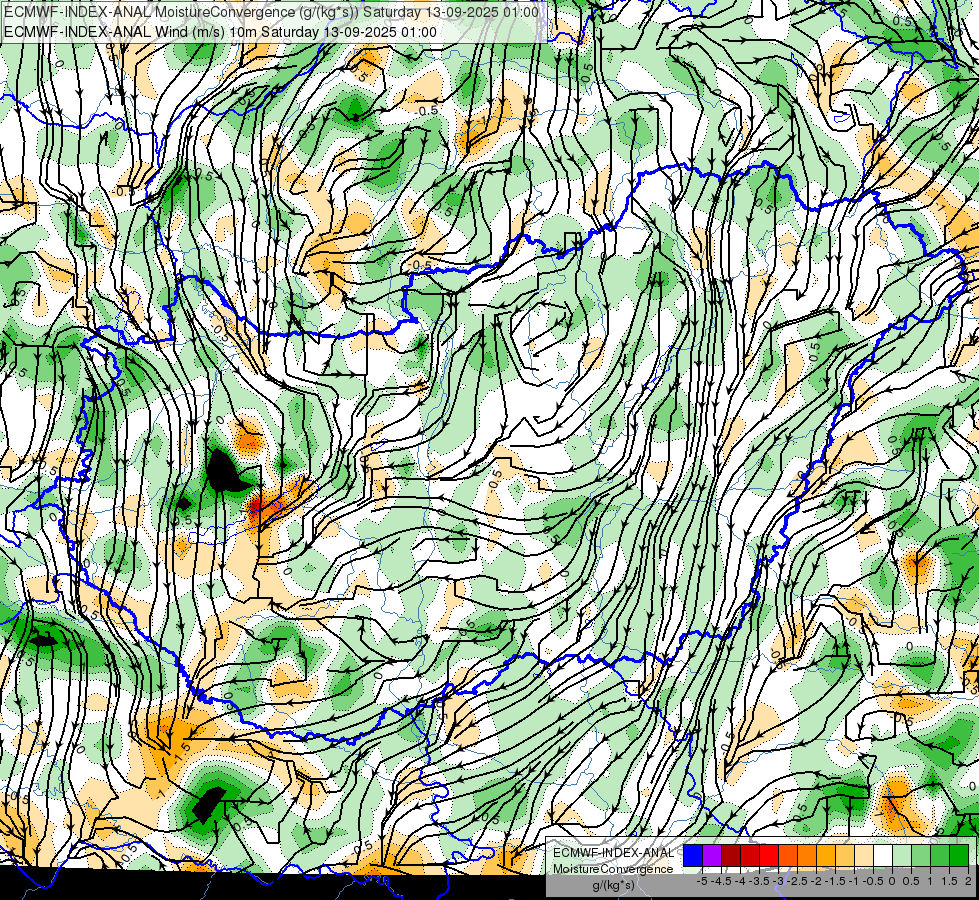
Task: Click the legend tick value -5
Action: [702, 881]
